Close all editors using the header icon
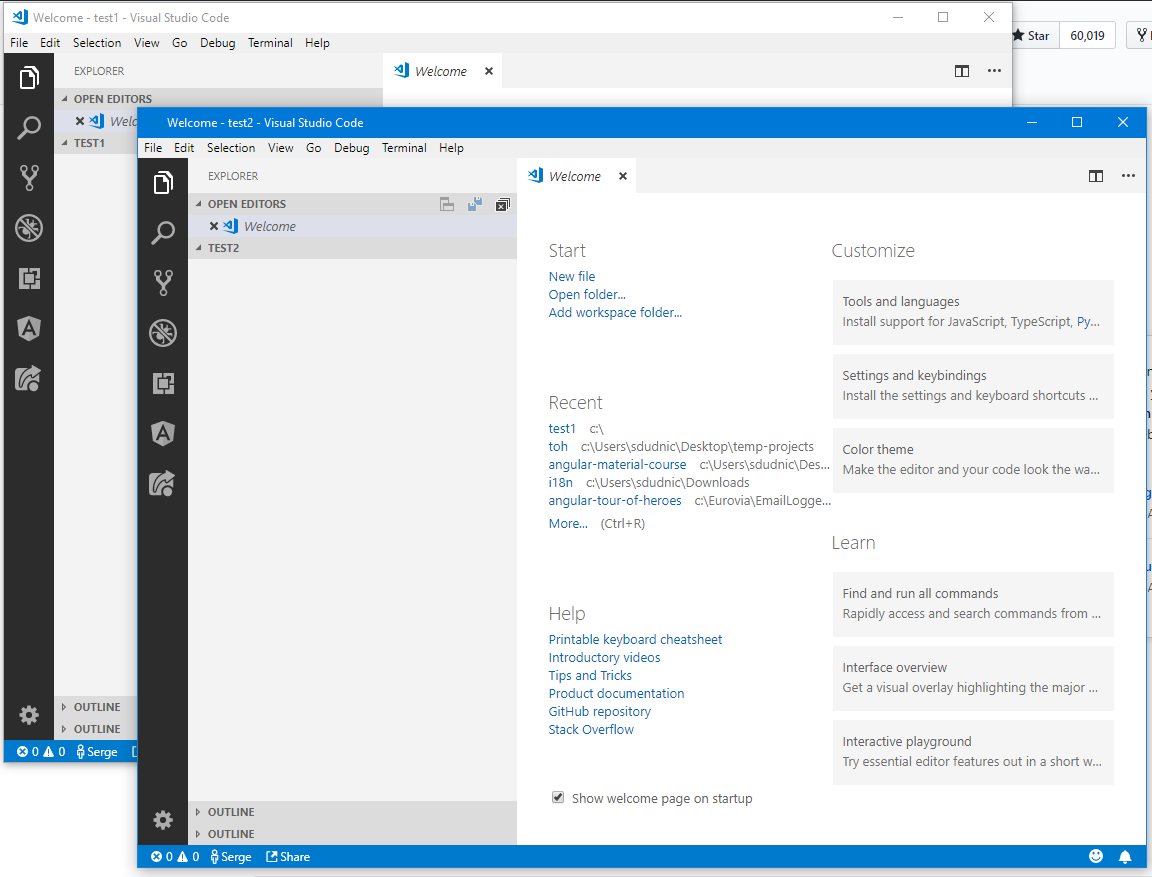 coord(502,203)
